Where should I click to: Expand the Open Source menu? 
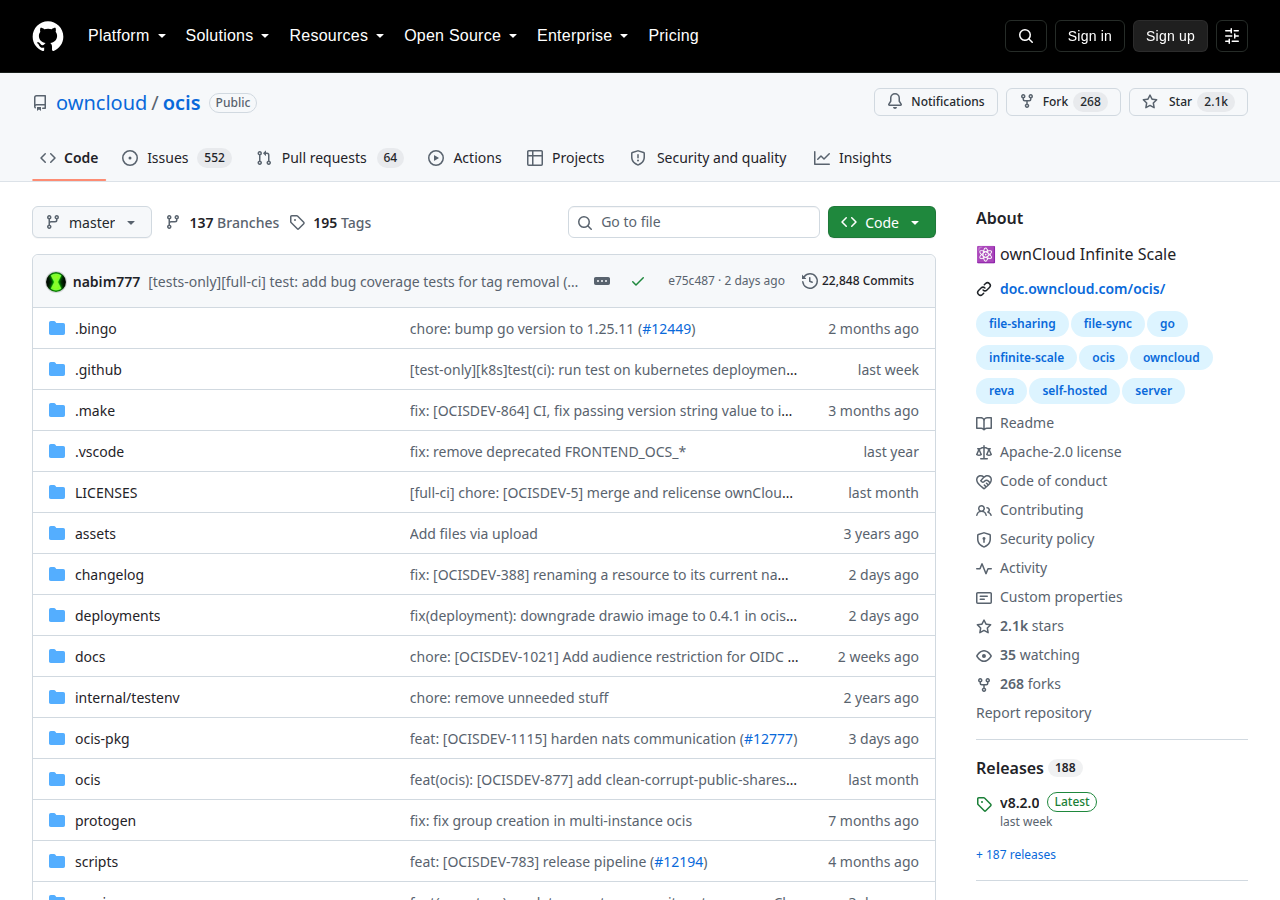click(460, 36)
